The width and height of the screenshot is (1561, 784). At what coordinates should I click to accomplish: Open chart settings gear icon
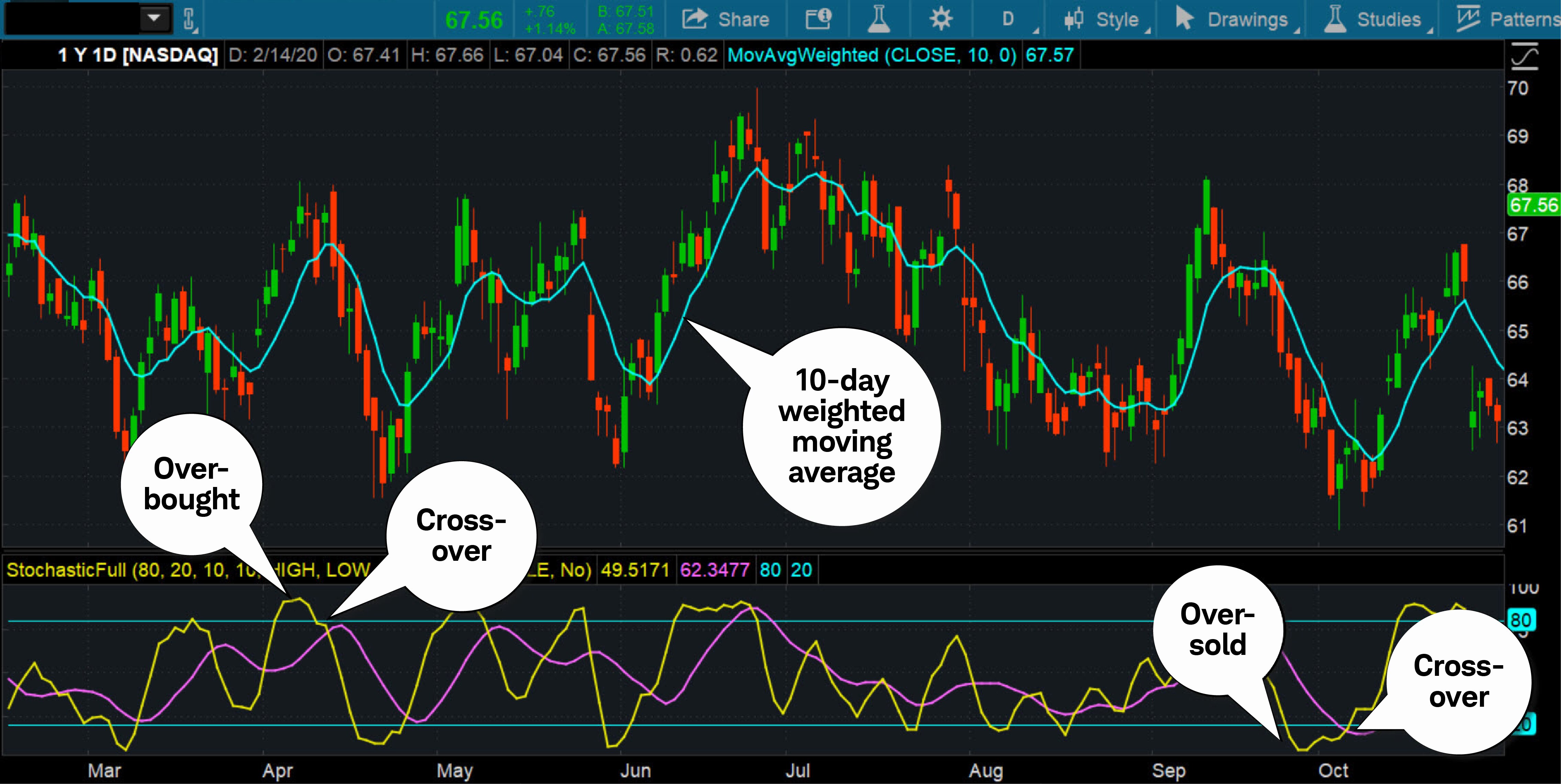click(941, 19)
